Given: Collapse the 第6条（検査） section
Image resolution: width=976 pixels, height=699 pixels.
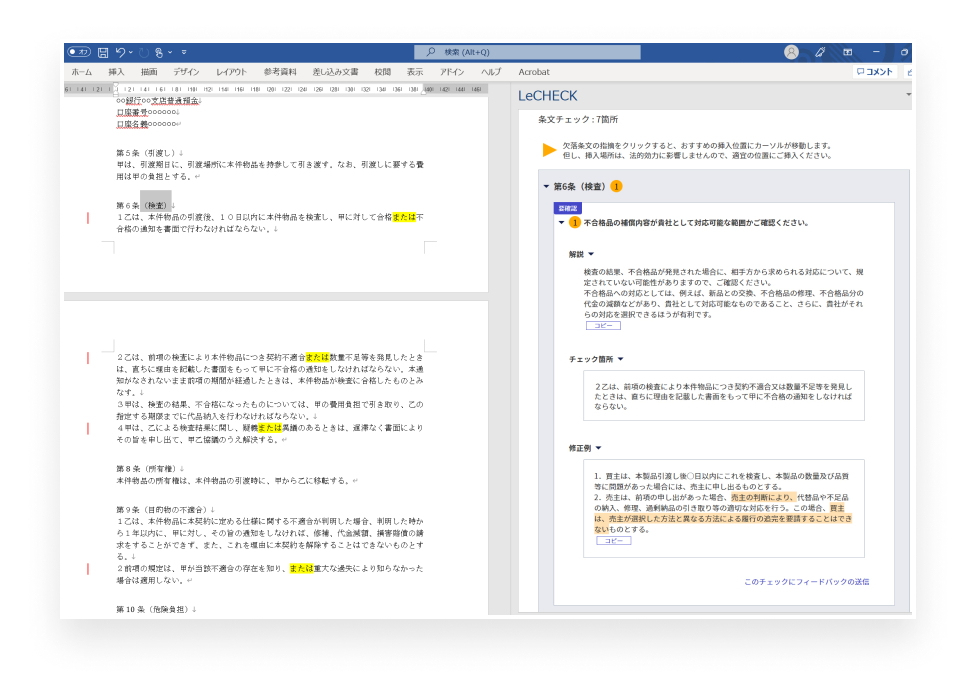Looking at the screenshot, I should 547,186.
